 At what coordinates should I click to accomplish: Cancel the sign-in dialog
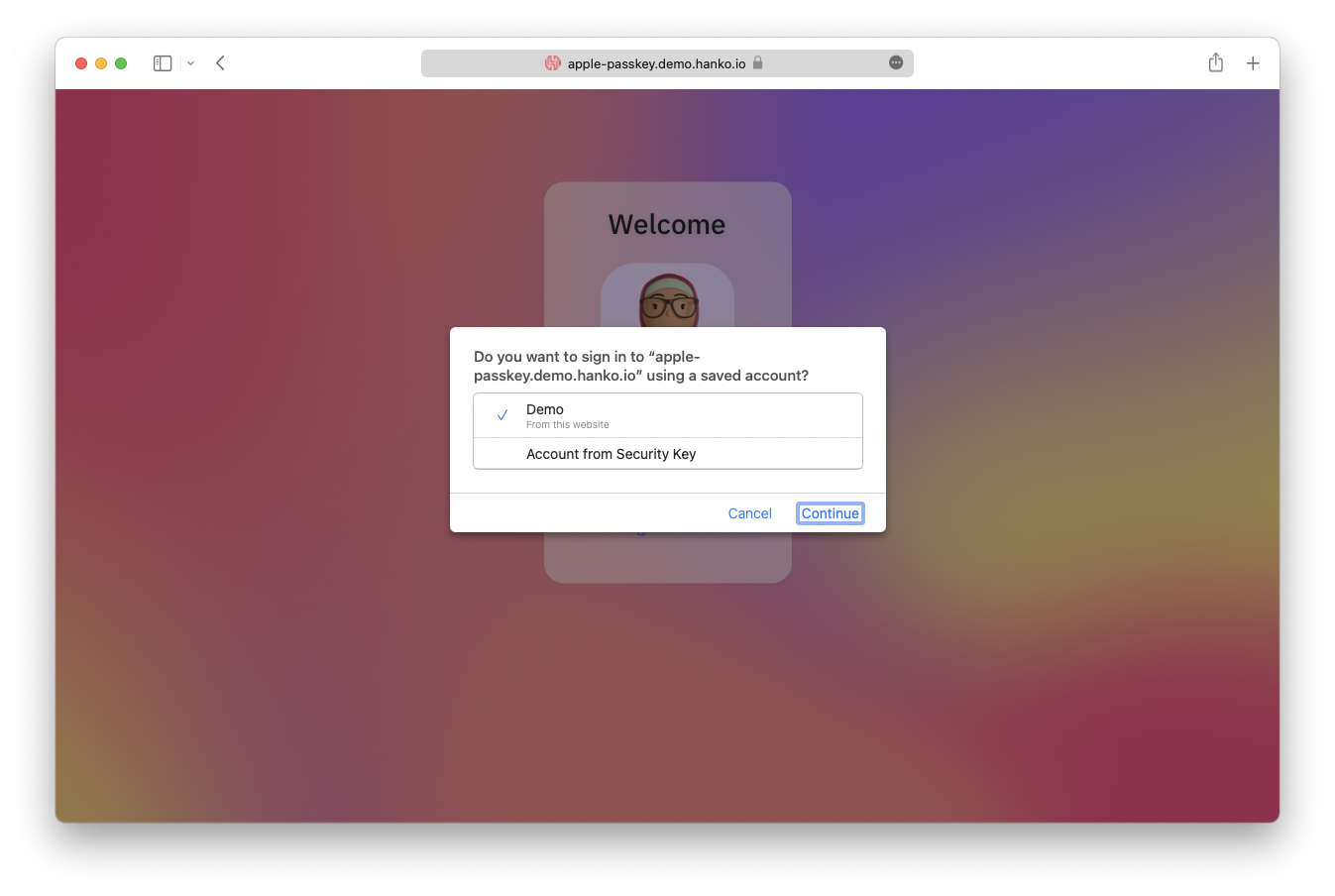coord(749,513)
